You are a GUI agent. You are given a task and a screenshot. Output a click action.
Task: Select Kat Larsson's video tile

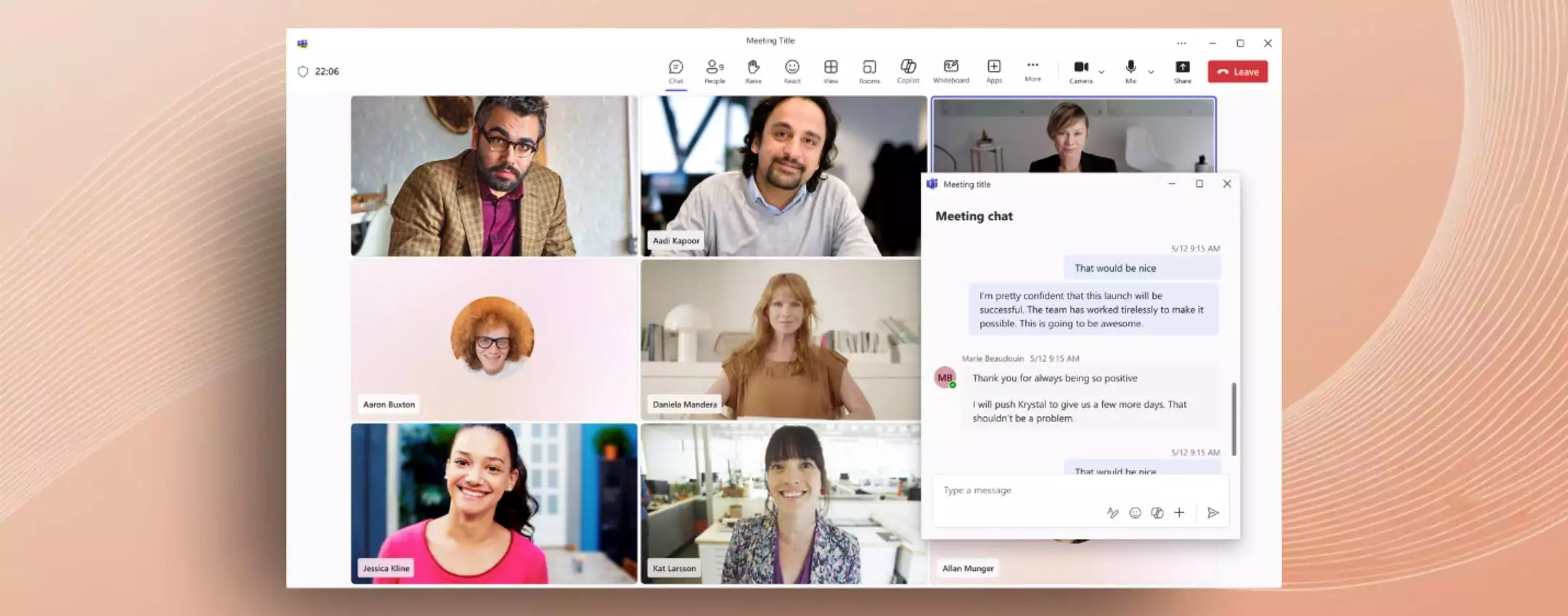tap(780, 503)
